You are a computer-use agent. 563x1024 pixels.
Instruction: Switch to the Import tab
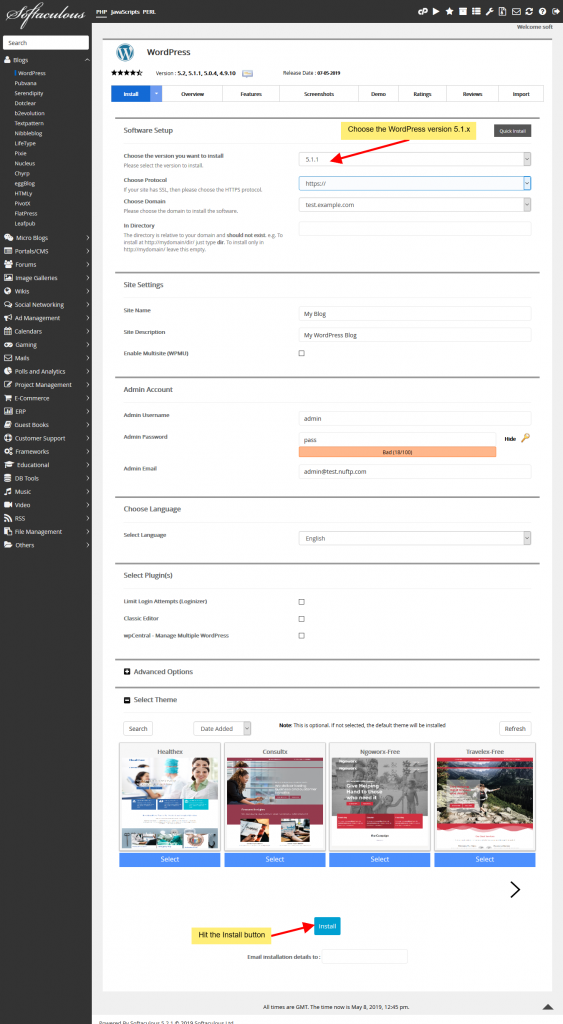[521, 94]
